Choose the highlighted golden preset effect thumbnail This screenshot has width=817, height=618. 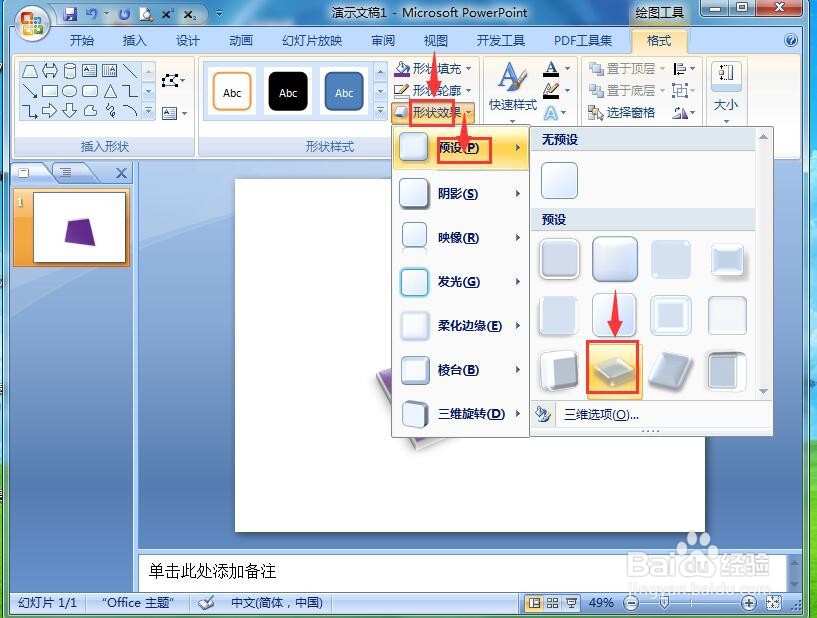613,368
